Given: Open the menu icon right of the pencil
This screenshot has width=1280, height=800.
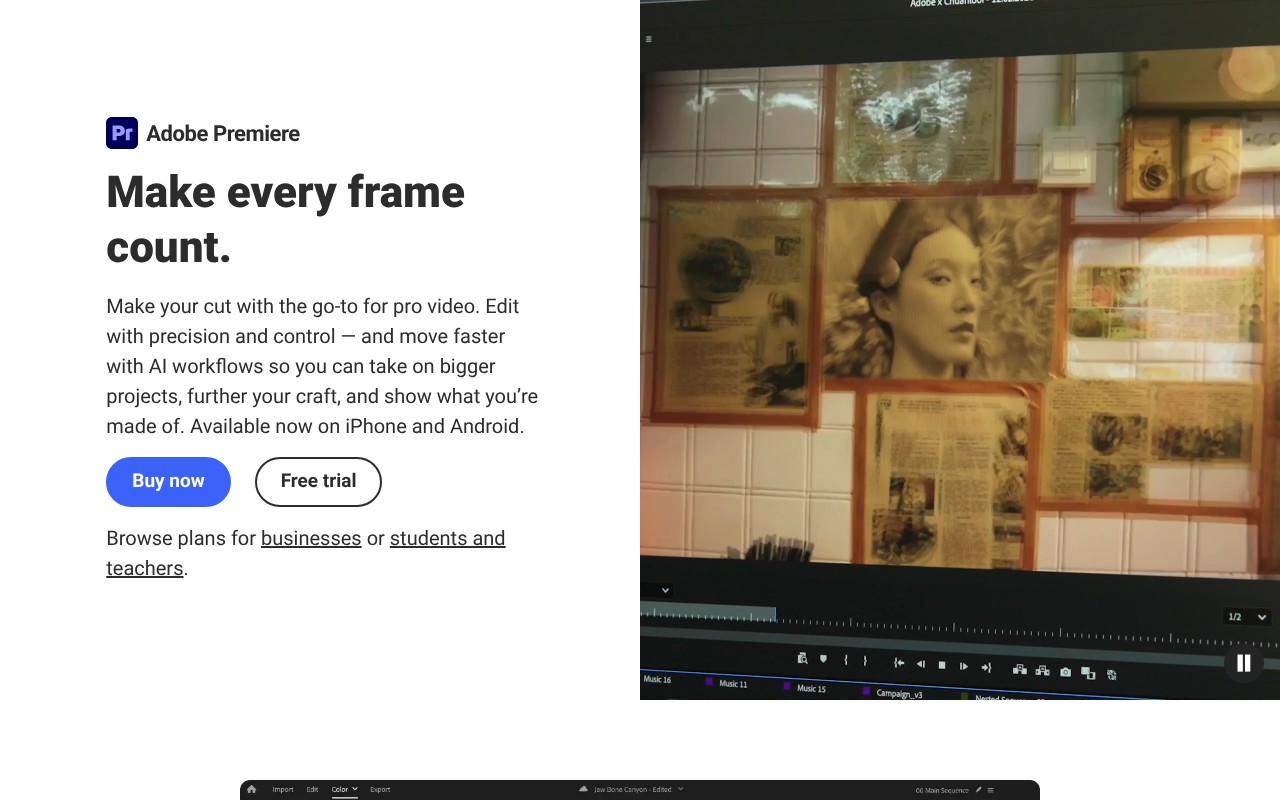Looking at the screenshot, I should [x=991, y=790].
